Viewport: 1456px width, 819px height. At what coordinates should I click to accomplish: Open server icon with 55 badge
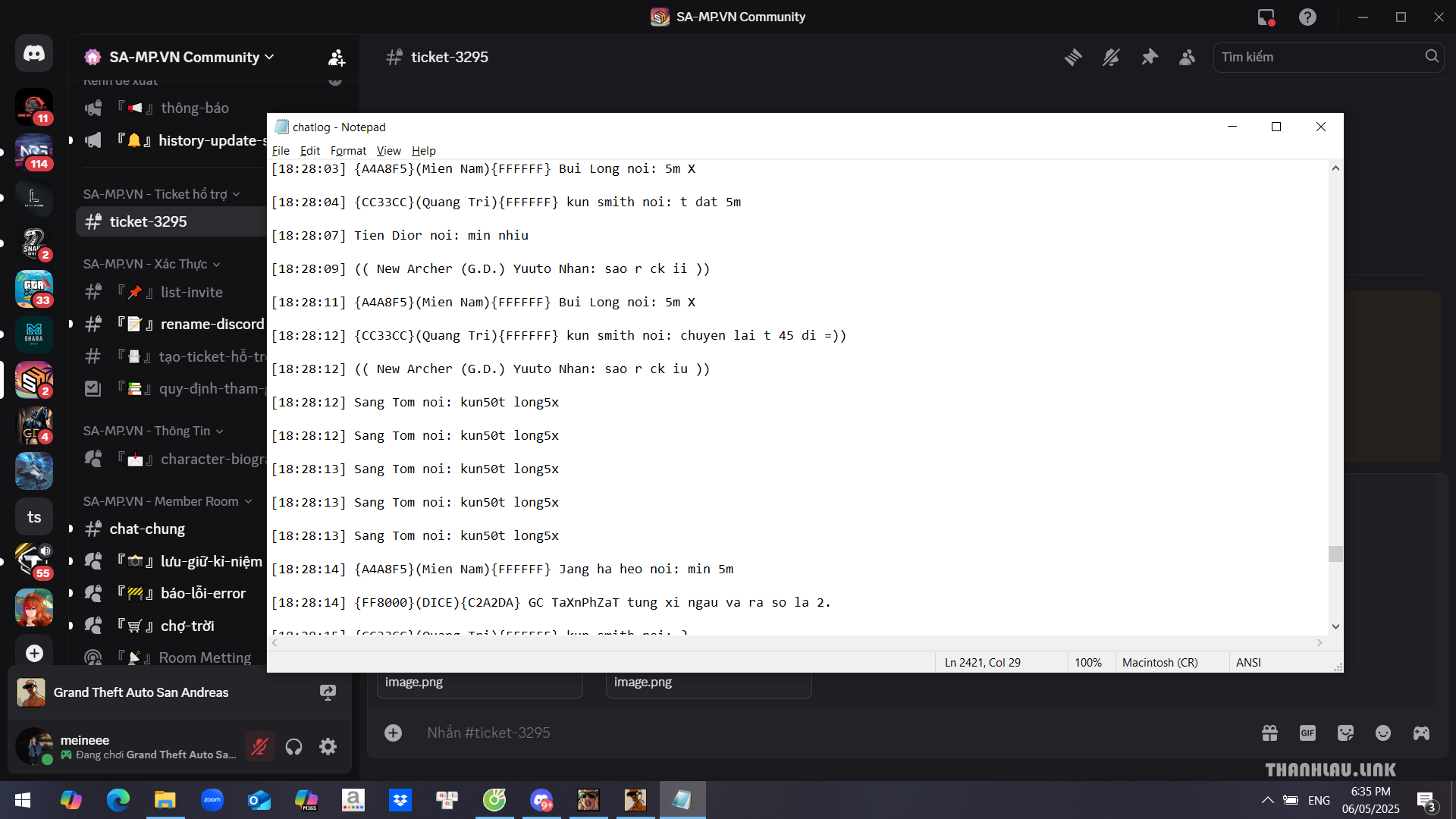click(34, 562)
